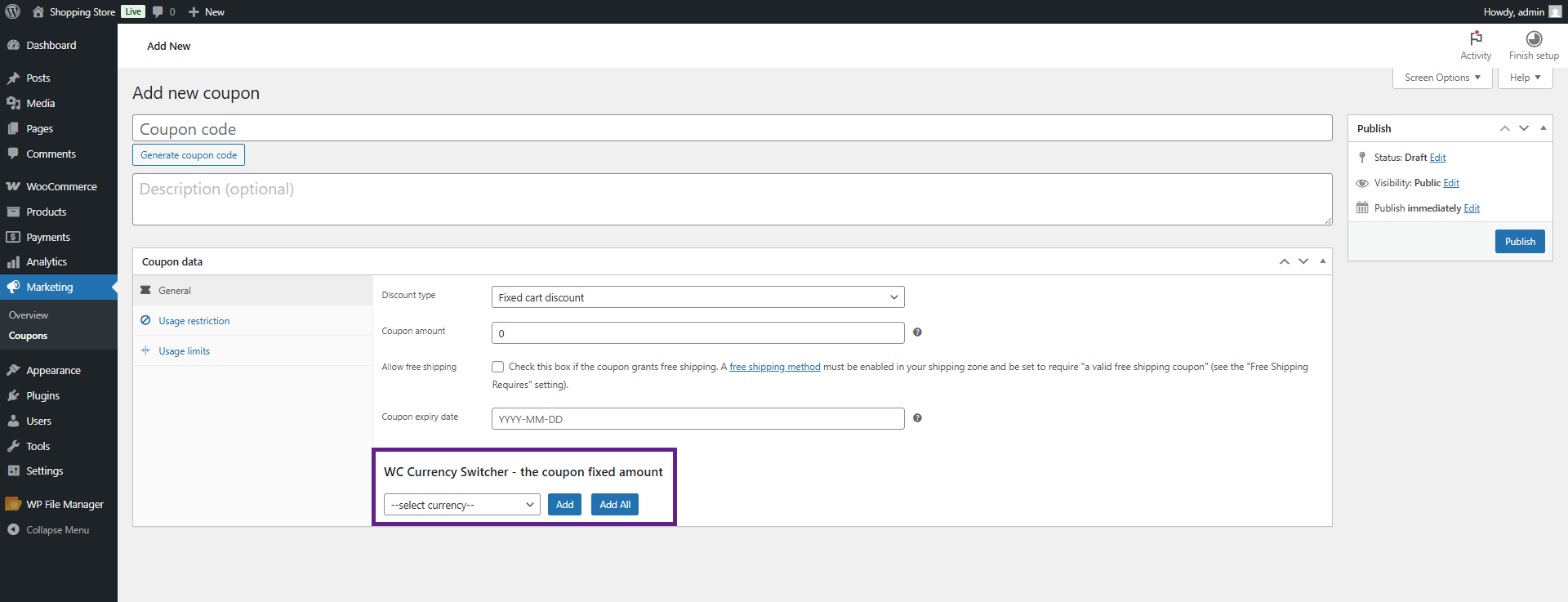Viewport: 1568px width, 602px height.
Task: Click the Products archive icon
Action: tap(13, 212)
